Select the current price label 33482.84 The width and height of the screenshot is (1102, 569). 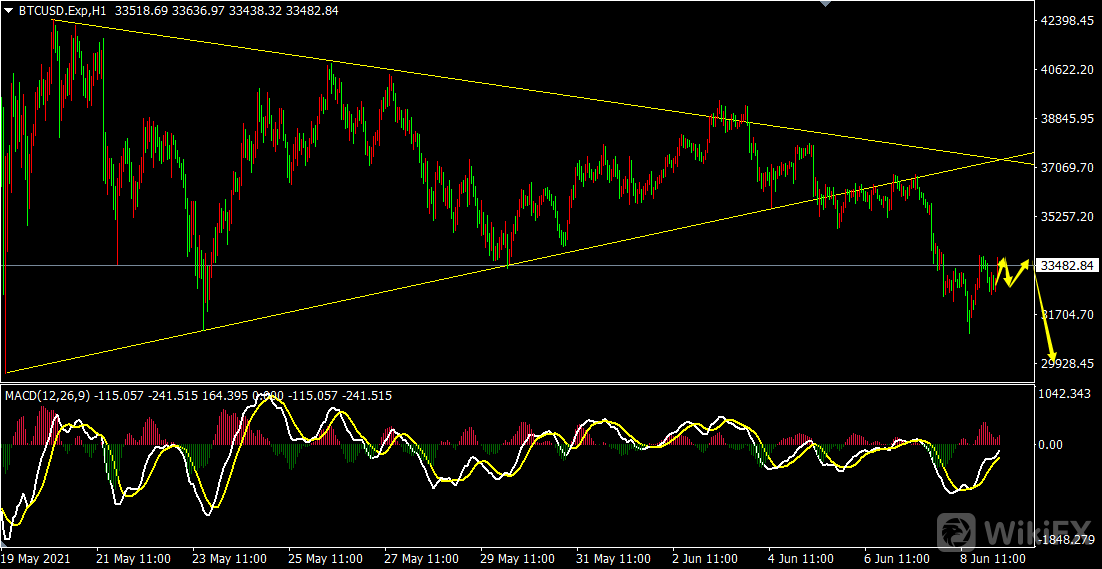(1066, 266)
